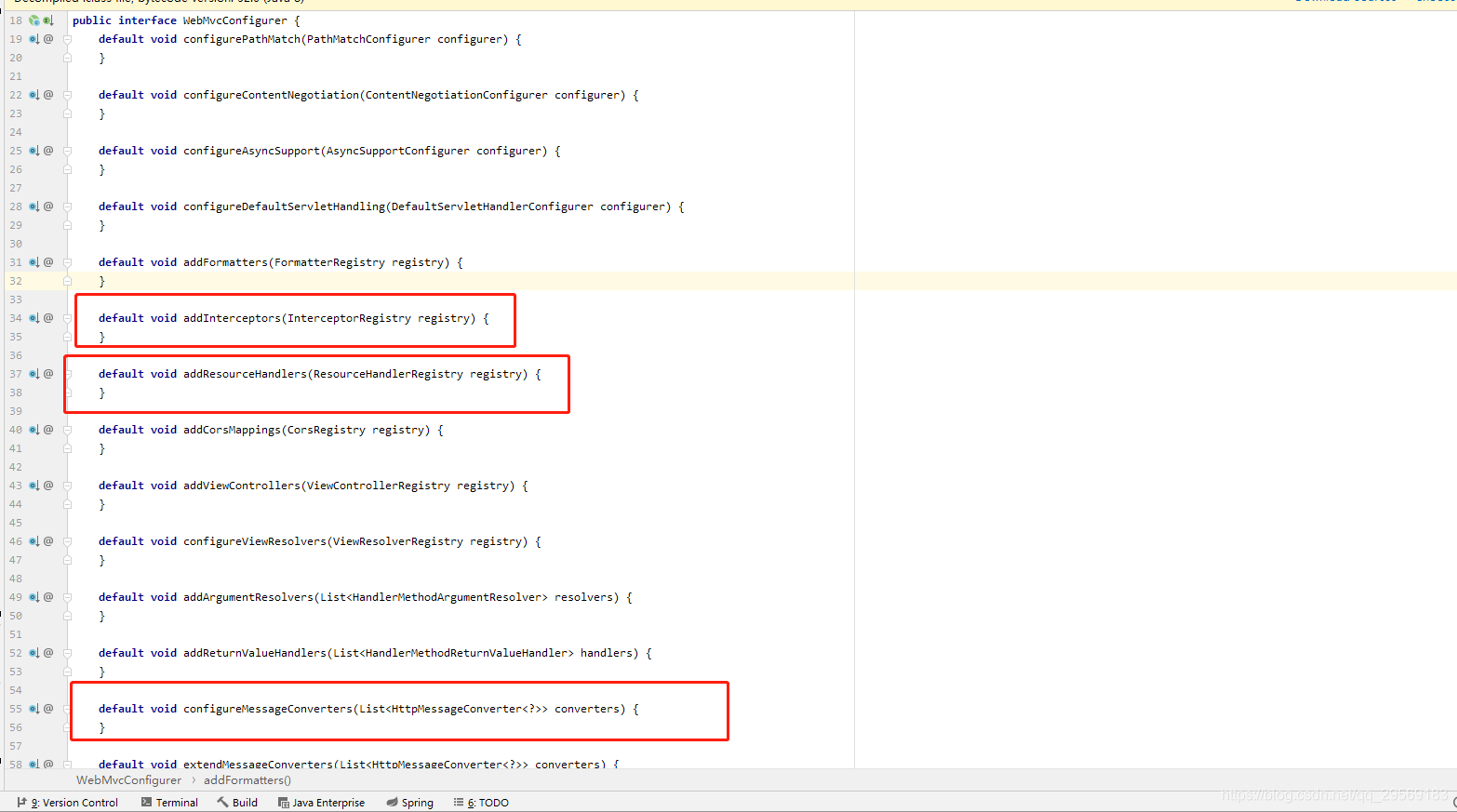Click the addFormatters() breadcrumb
The width and height of the screenshot is (1457, 812).
247,779
